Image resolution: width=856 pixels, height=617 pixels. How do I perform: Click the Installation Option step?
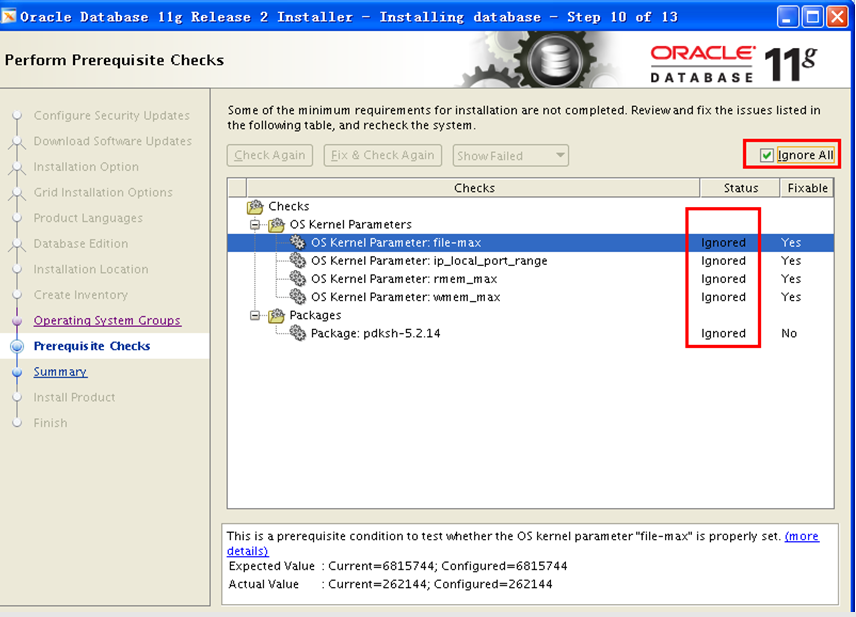tap(86, 167)
